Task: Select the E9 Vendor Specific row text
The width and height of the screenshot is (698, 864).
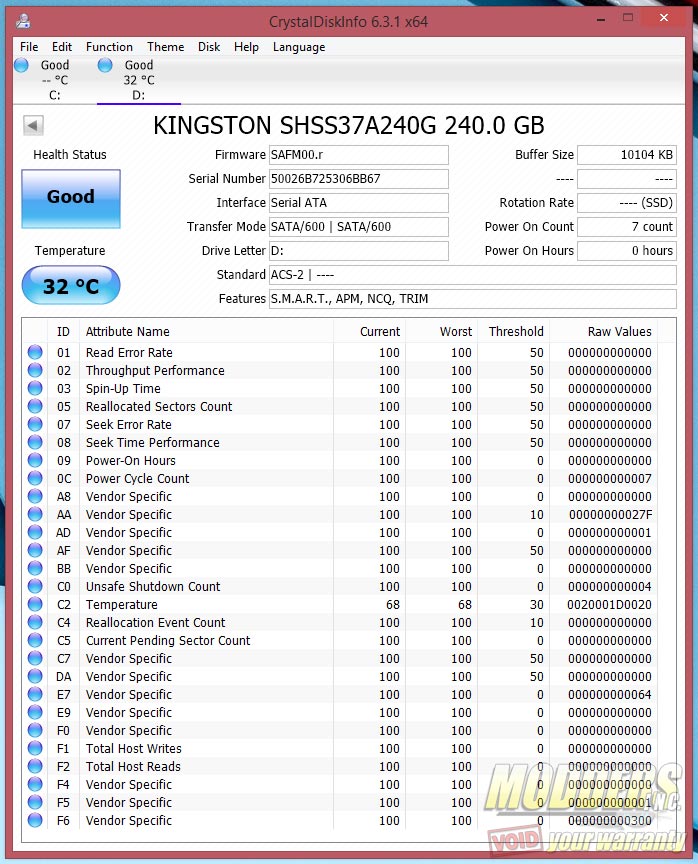Action: 128,712
